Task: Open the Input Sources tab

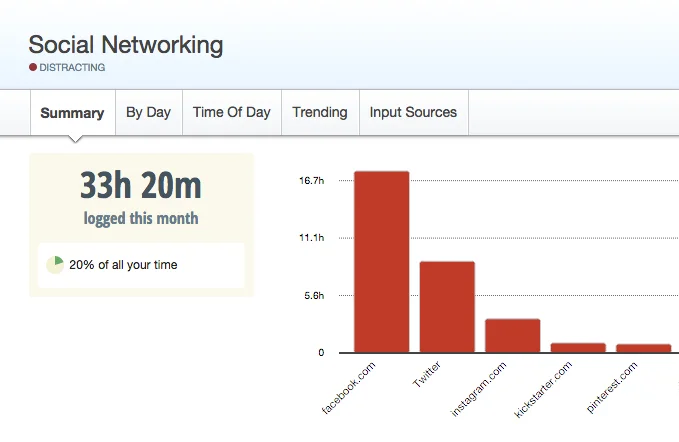Action: pyautogui.click(x=414, y=113)
